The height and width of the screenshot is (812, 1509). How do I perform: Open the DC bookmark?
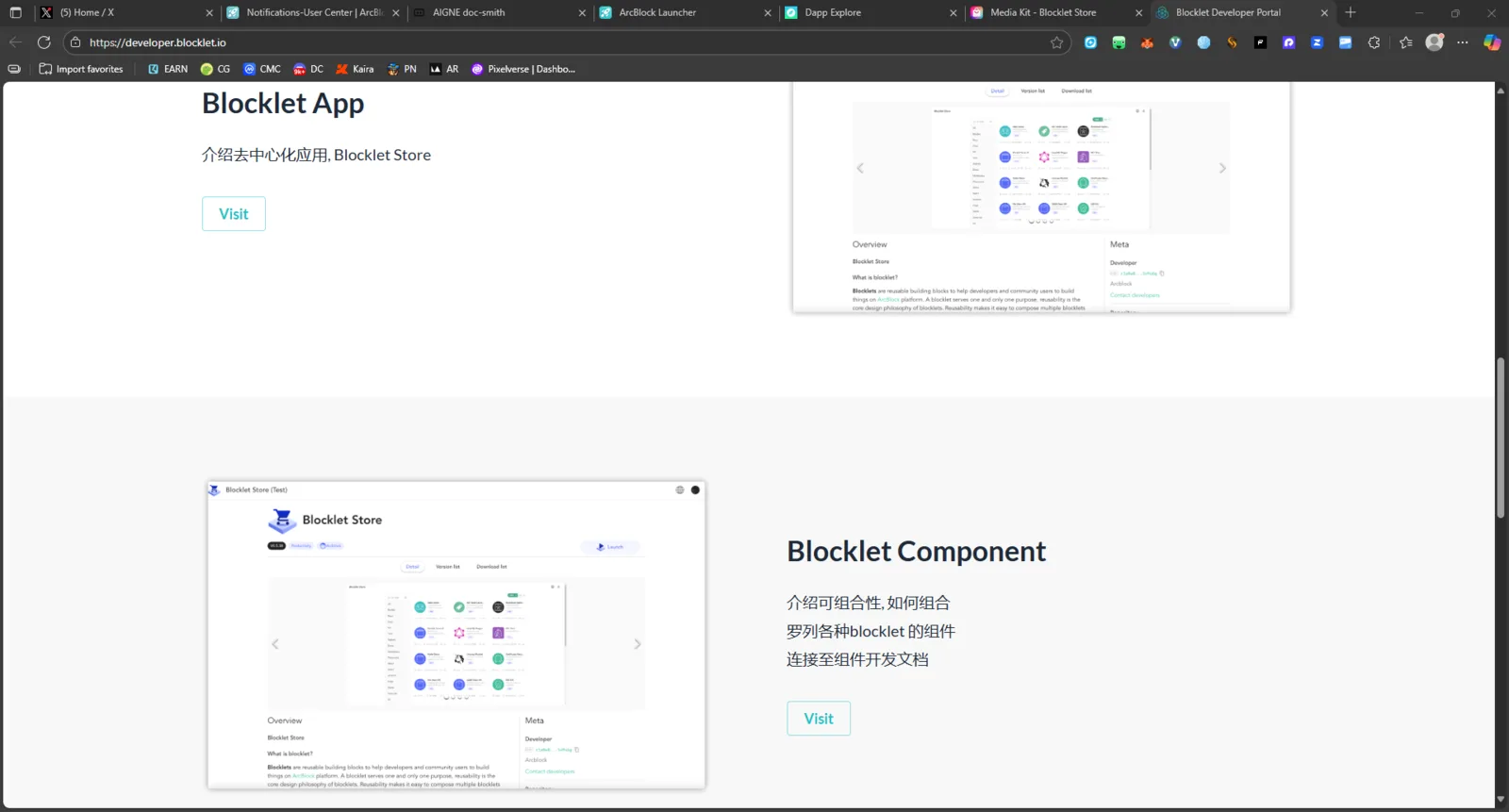click(308, 69)
